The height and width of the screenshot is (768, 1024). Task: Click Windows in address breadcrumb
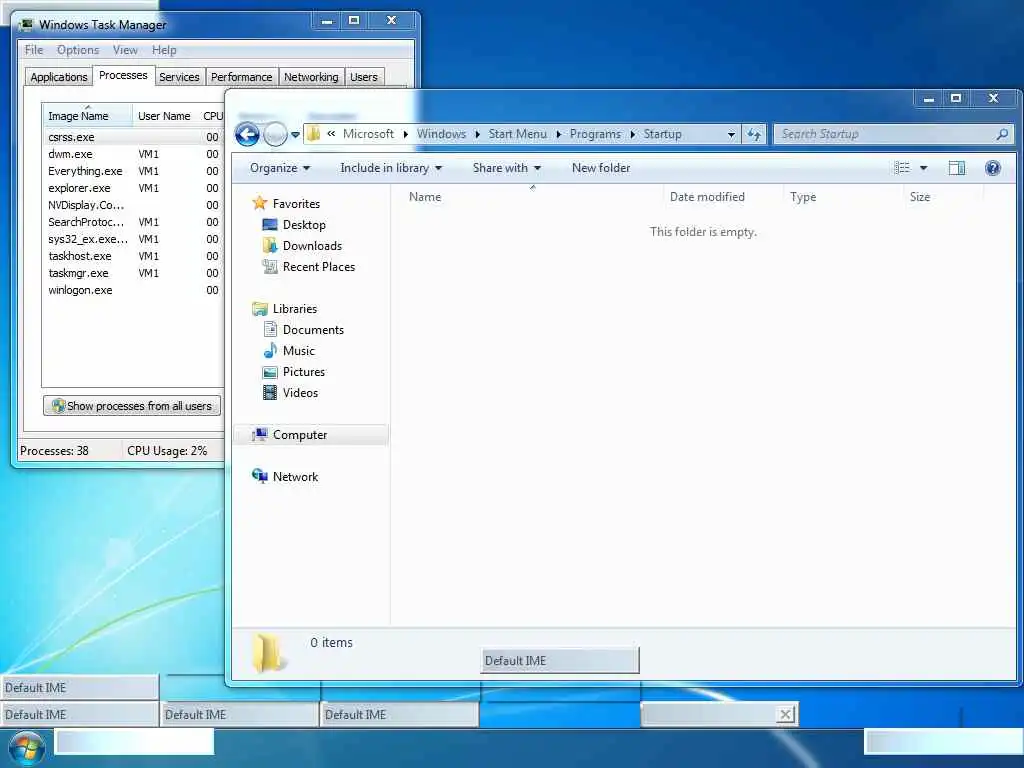click(x=441, y=134)
